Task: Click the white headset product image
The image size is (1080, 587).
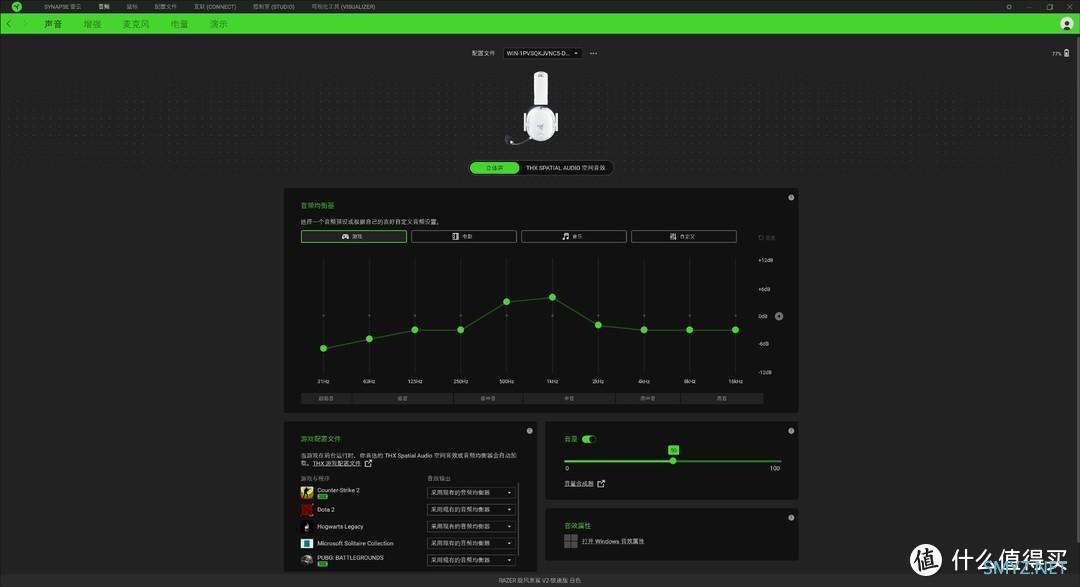Action: [x=534, y=108]
